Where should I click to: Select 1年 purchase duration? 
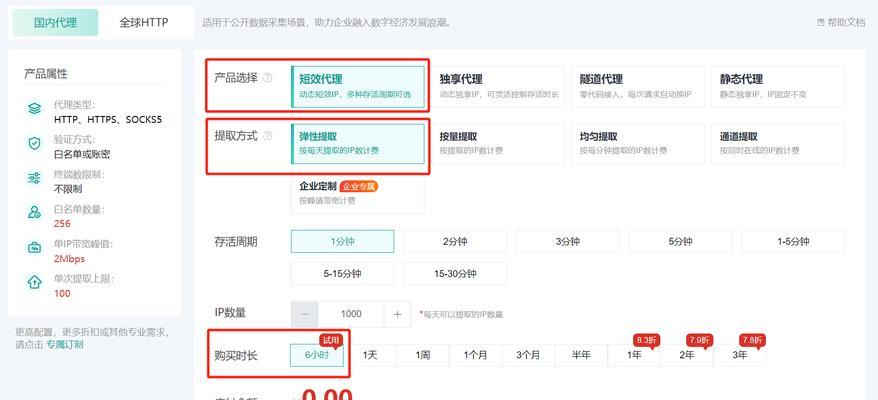[x=634, y=355]
